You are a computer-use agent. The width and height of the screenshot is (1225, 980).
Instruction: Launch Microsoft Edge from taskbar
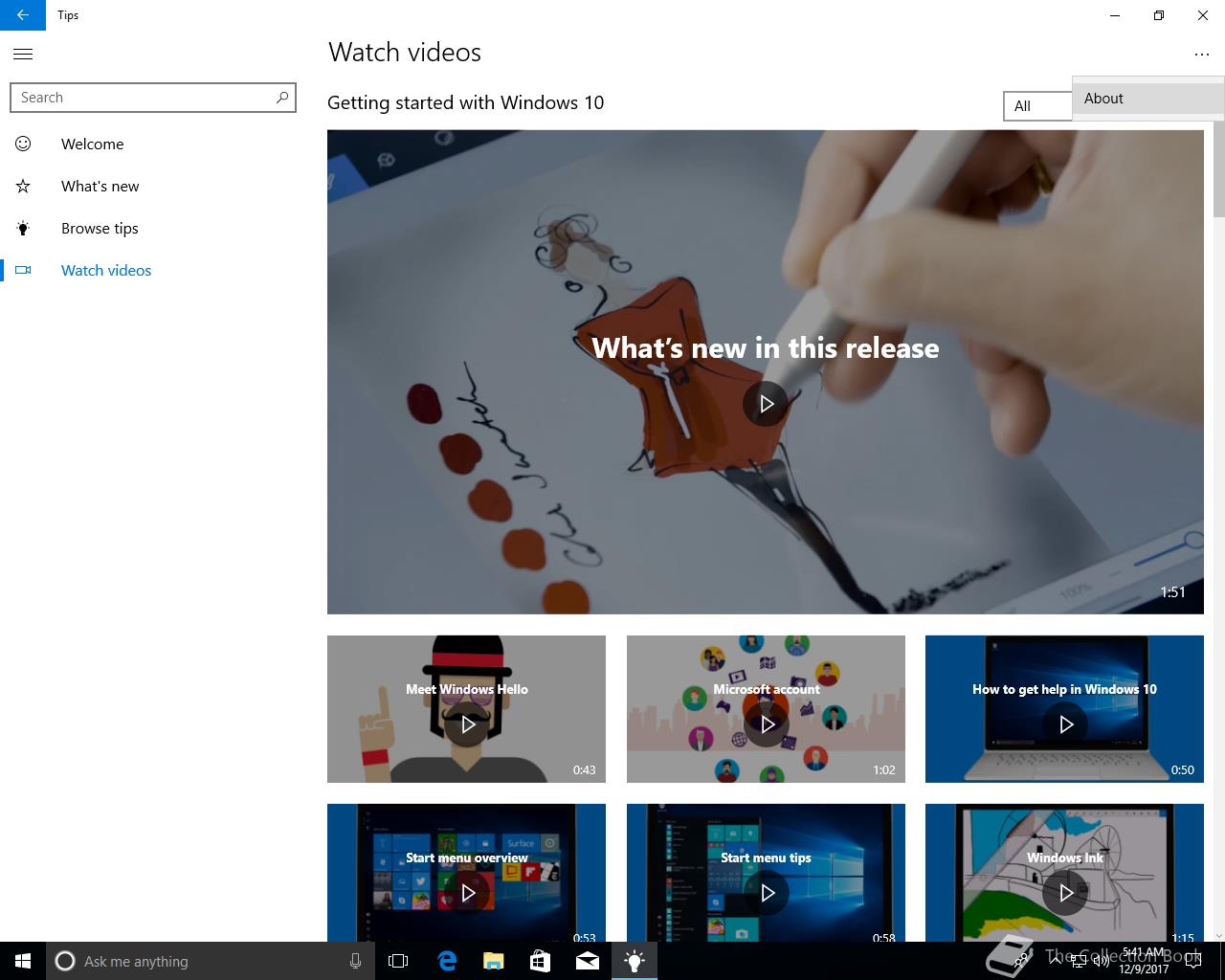446,961
